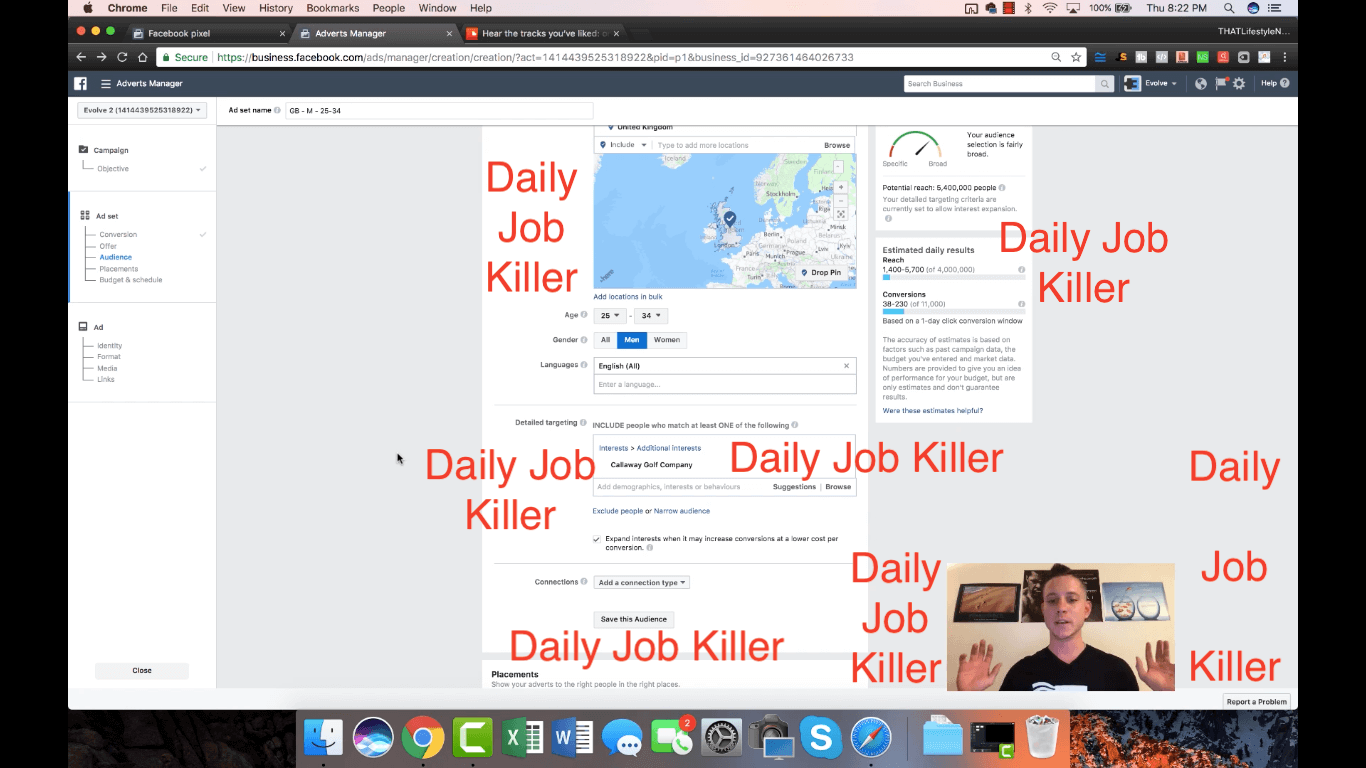The height and width of the screenshot is (768, 1366).
Task: Click Suggestions in detailed targeting box
Action: coord(794,487)
